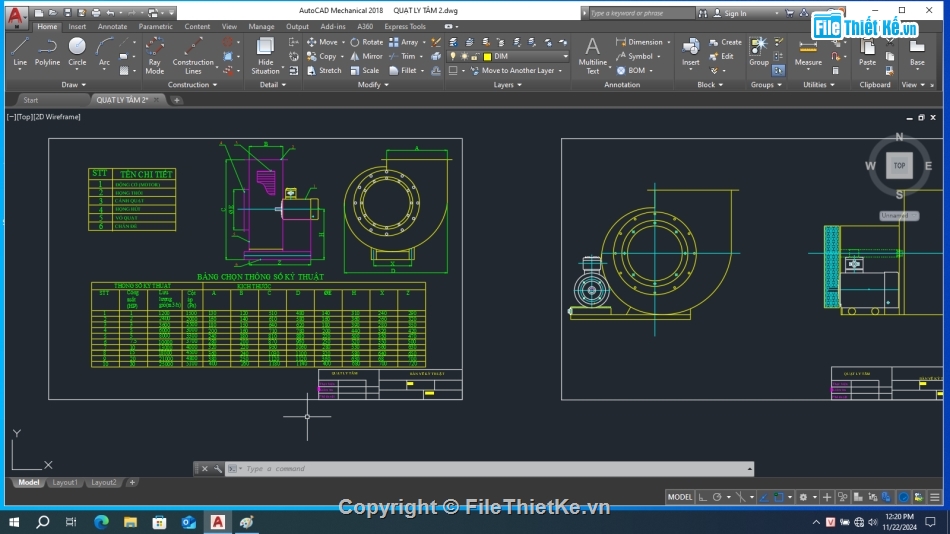
Task: Click the Plot printer icon
Action: point(96,13)
